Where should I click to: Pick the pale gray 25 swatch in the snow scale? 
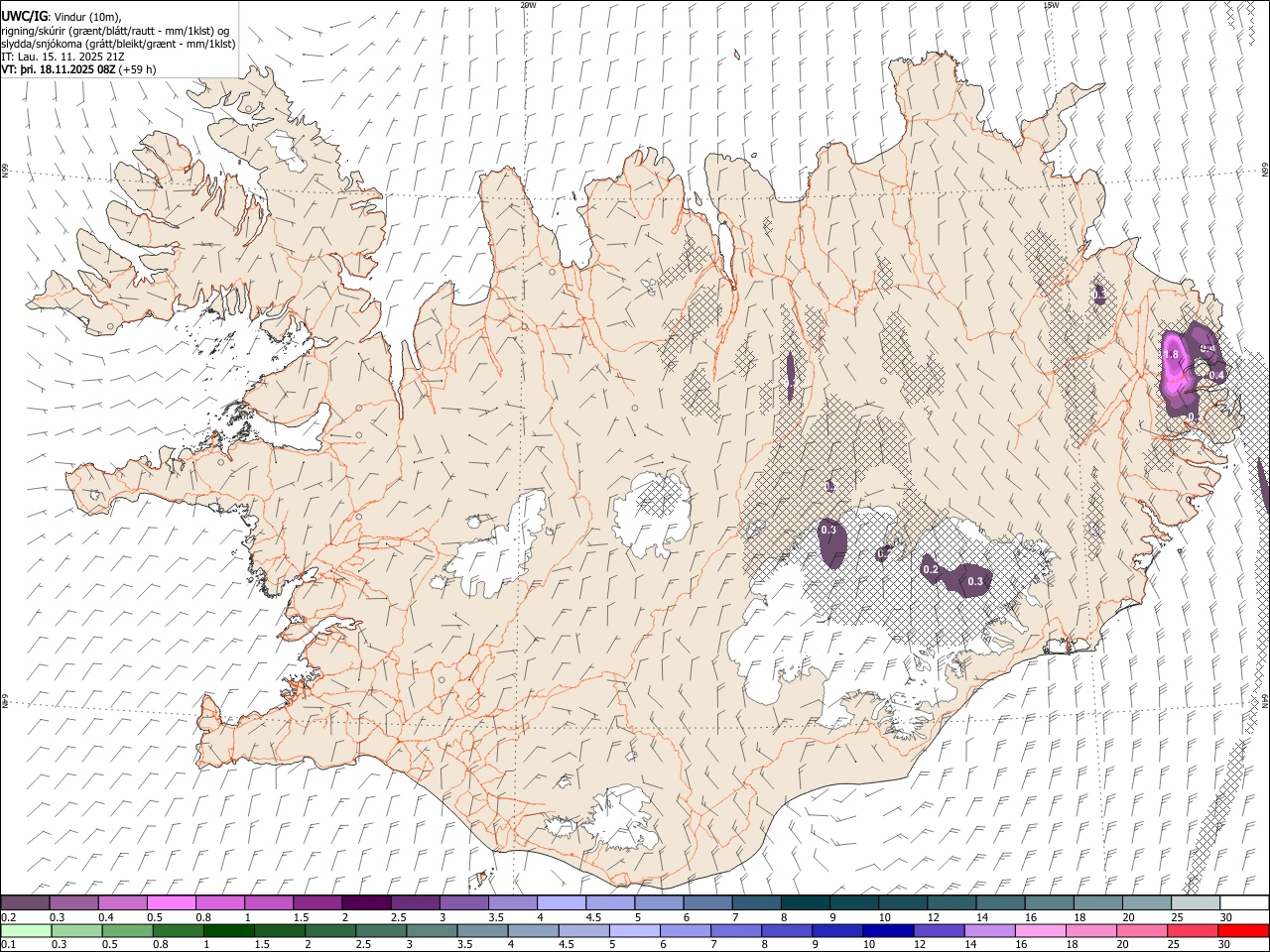click(x=1196, y=902)
